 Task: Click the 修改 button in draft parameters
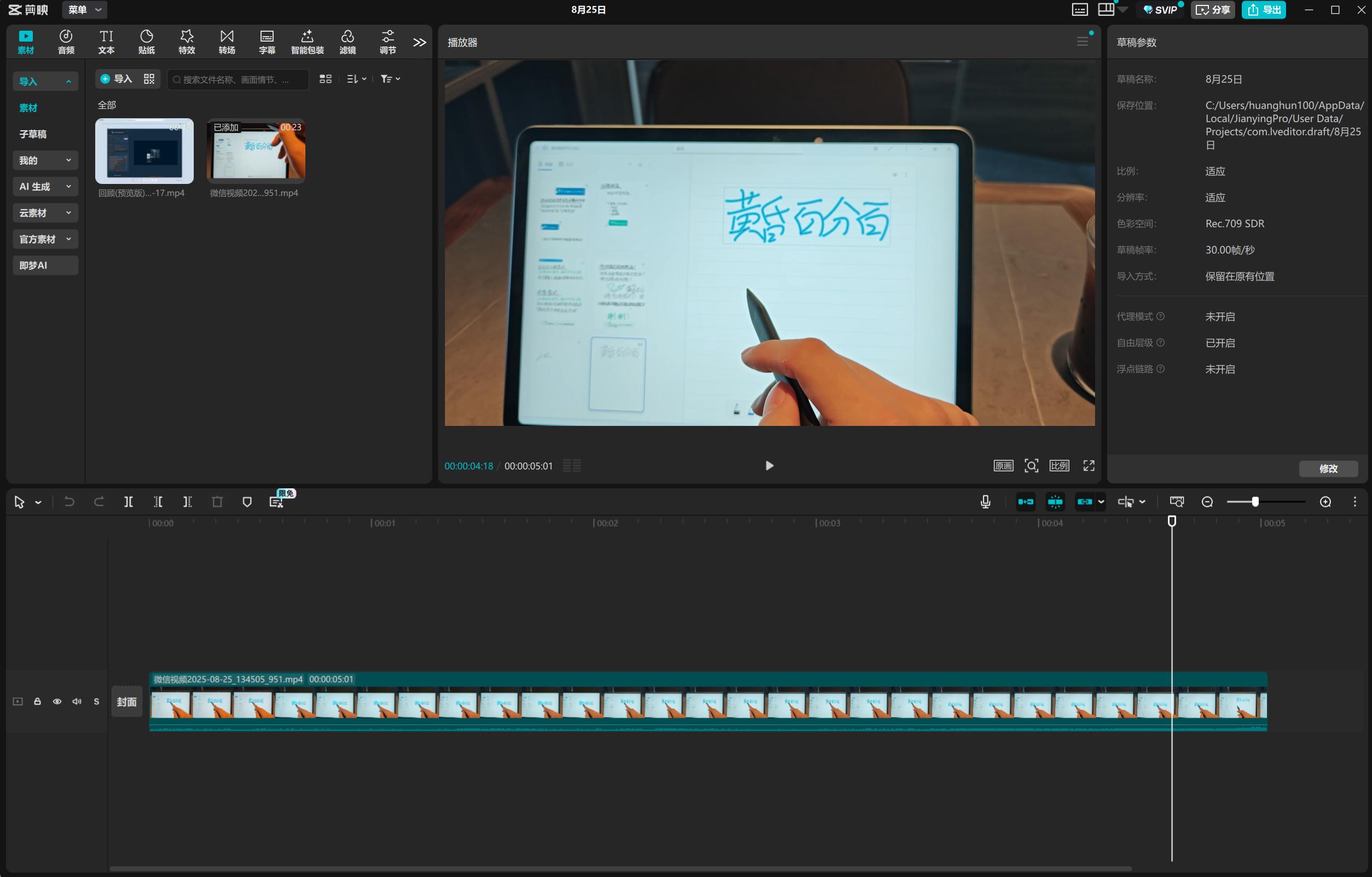(1328, 469)
